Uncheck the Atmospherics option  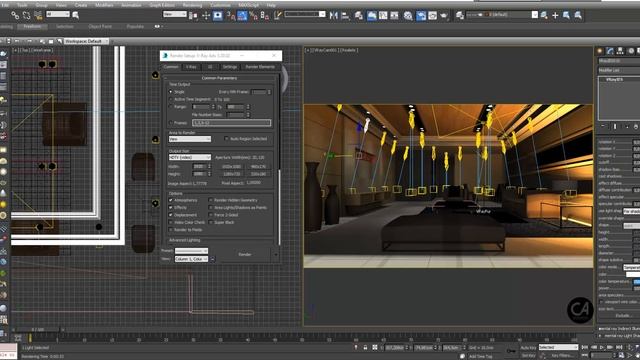(171, 200)
